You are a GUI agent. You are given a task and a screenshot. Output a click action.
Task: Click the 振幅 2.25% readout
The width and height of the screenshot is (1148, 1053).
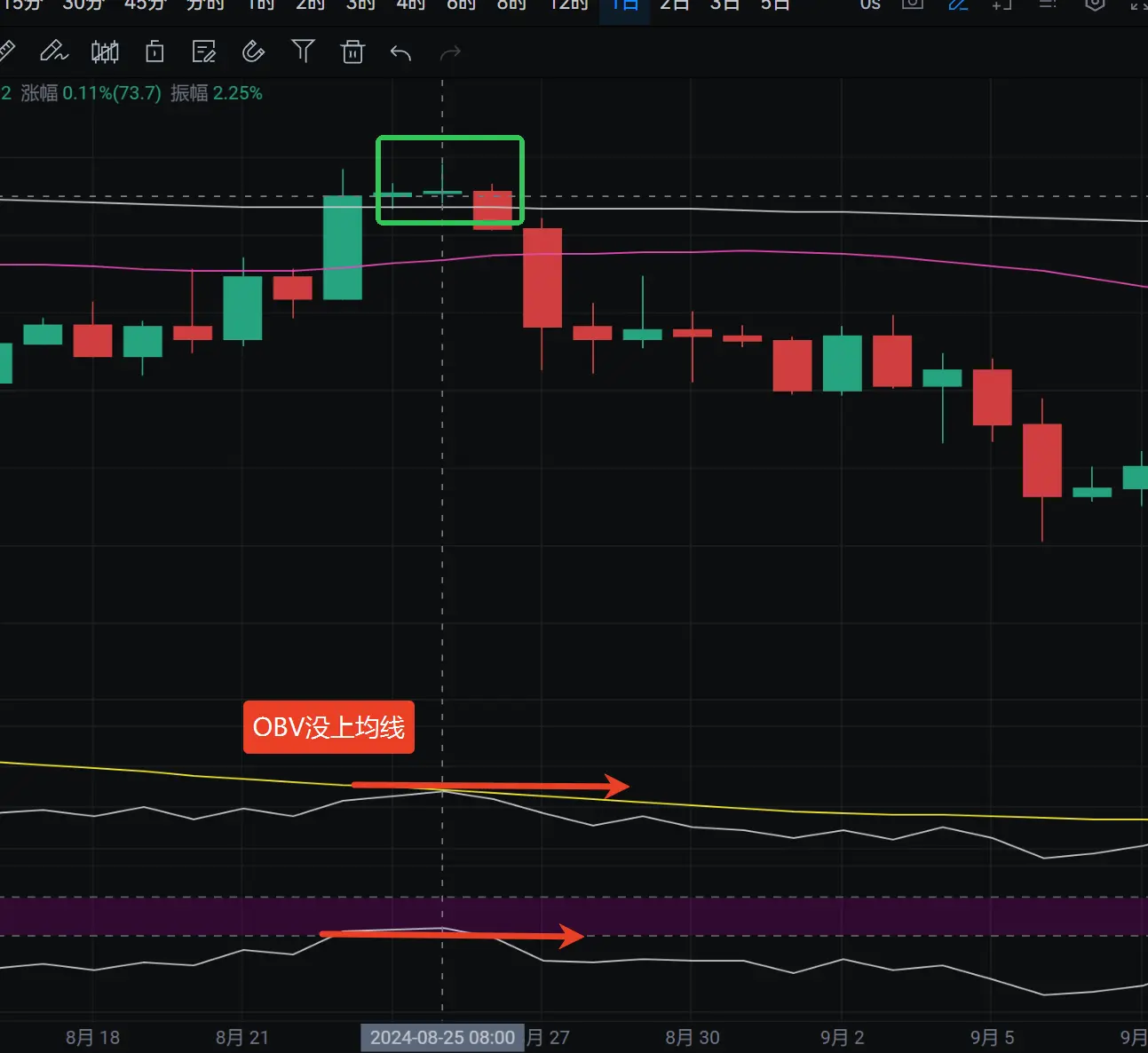(x=217, y=93)
